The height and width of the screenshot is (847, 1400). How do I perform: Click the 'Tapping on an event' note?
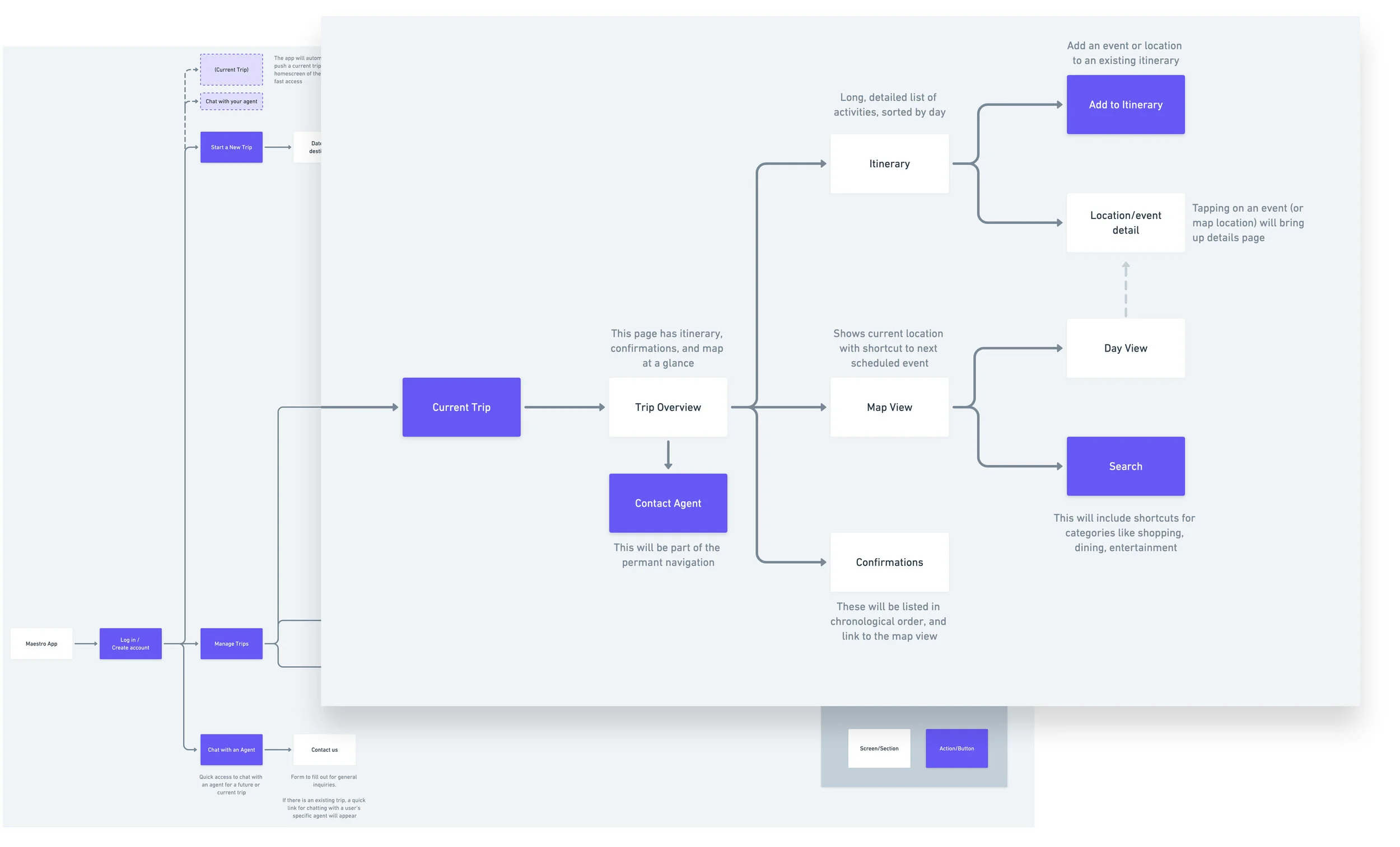1248,223
